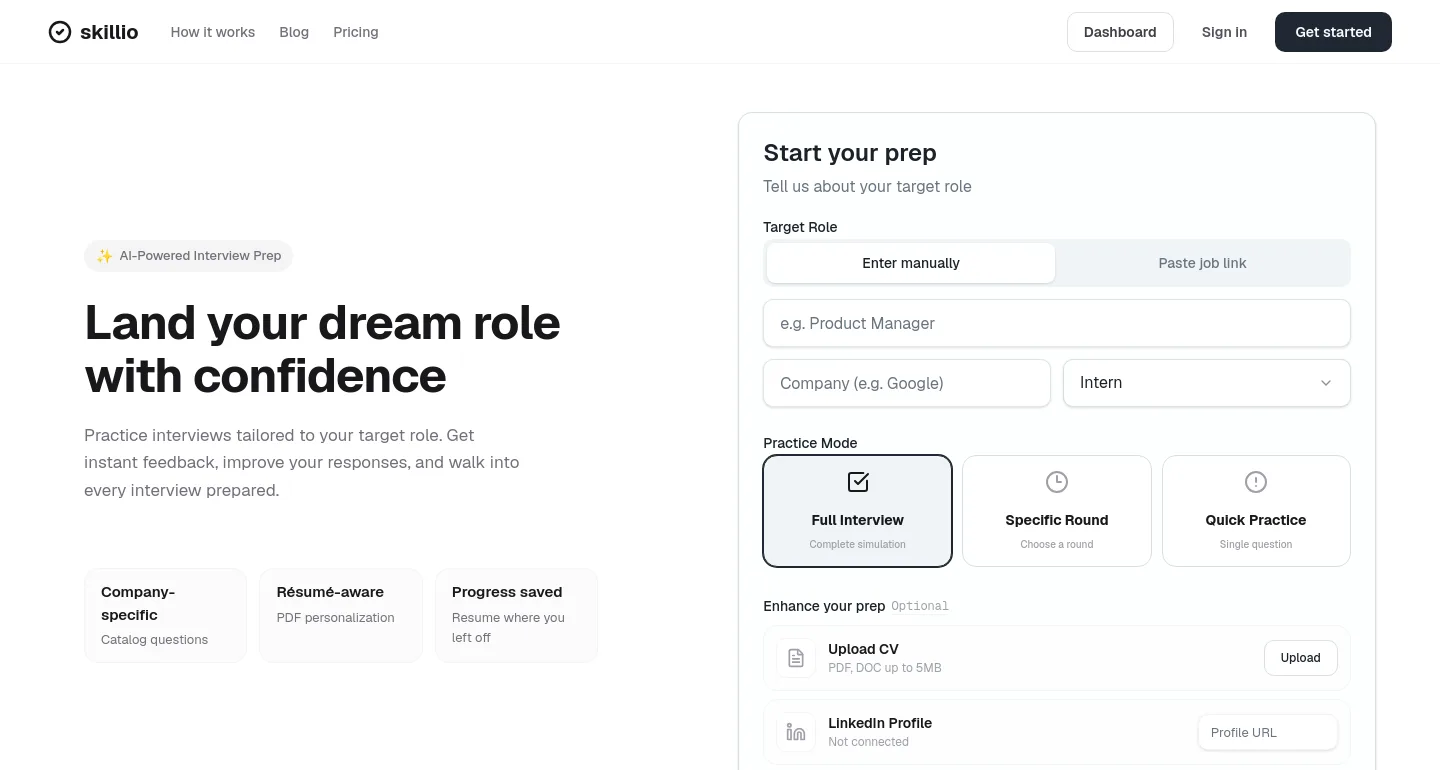Switch to Paste job link tab
1440x770 pixels.
1203,263
